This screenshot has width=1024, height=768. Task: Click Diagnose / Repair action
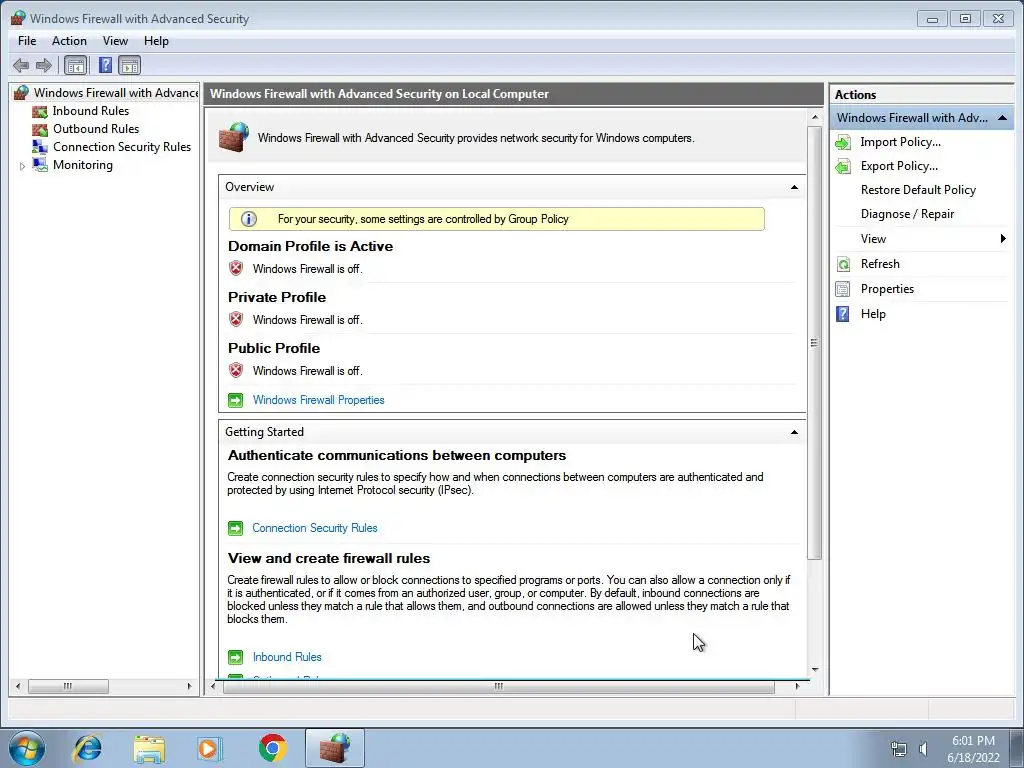[907, 214]
